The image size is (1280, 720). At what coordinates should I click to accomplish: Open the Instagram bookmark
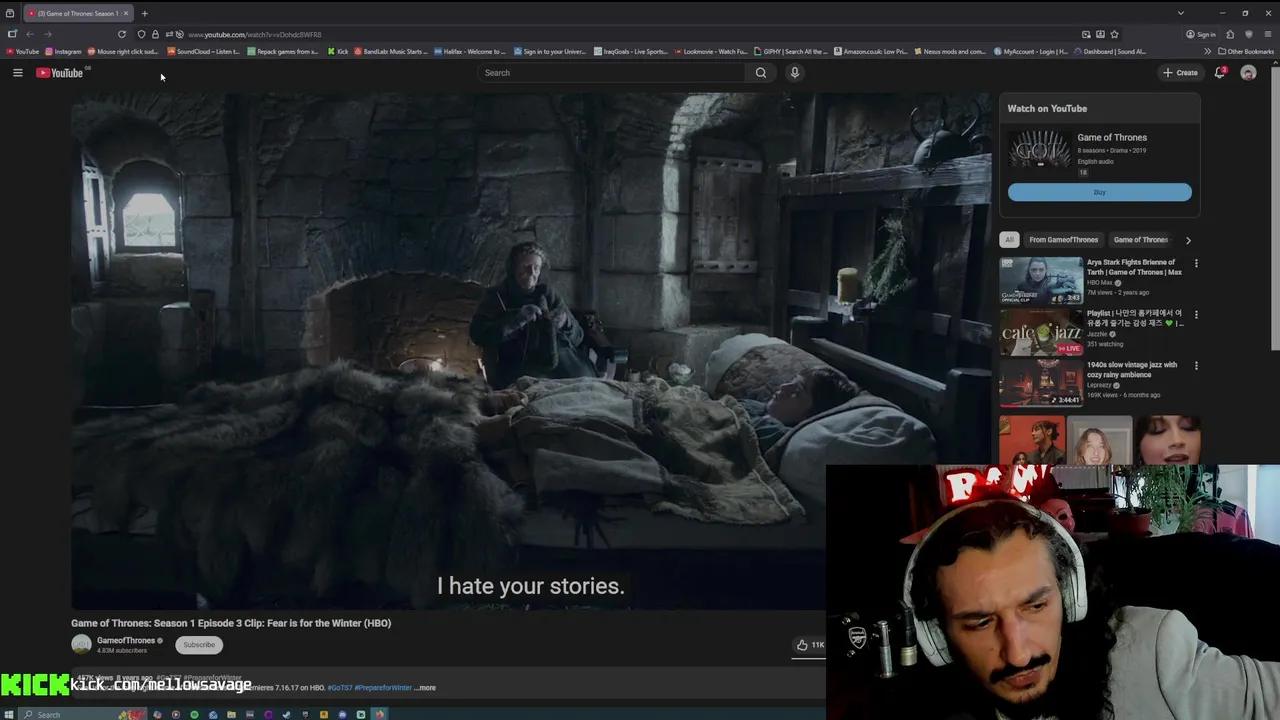(63, 51)
